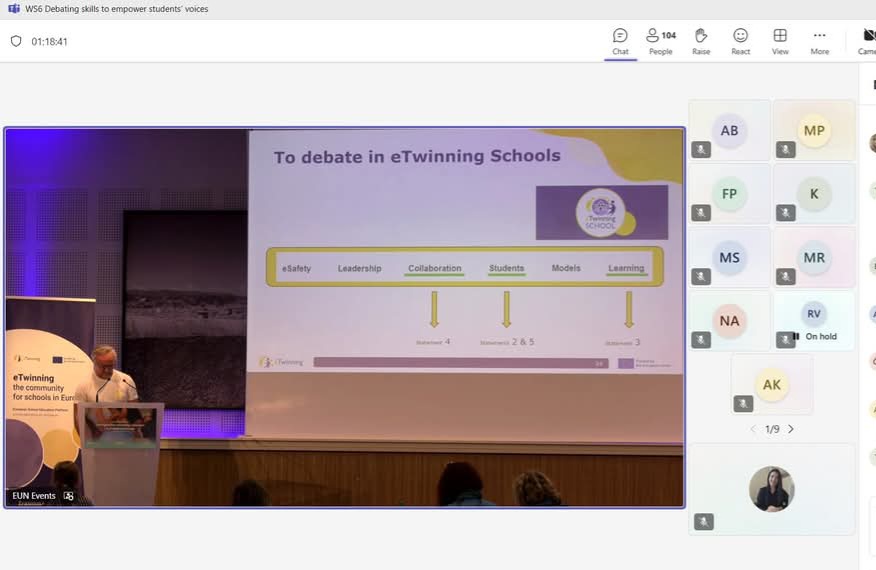The height and width of the screenshot is (570, 876).
Task: Click muted mic icon on FP tile
Action: click(701, 213)
